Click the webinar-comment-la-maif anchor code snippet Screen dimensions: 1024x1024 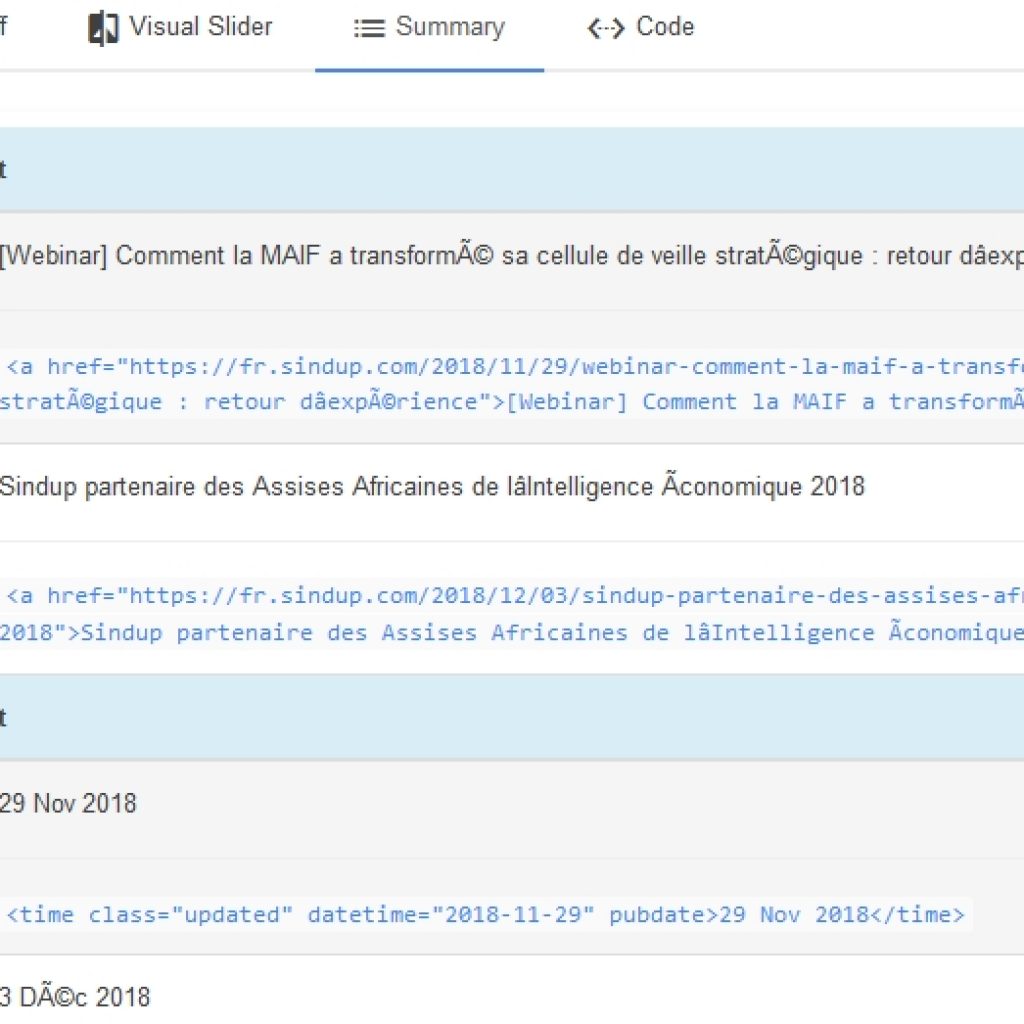point(512,383)
